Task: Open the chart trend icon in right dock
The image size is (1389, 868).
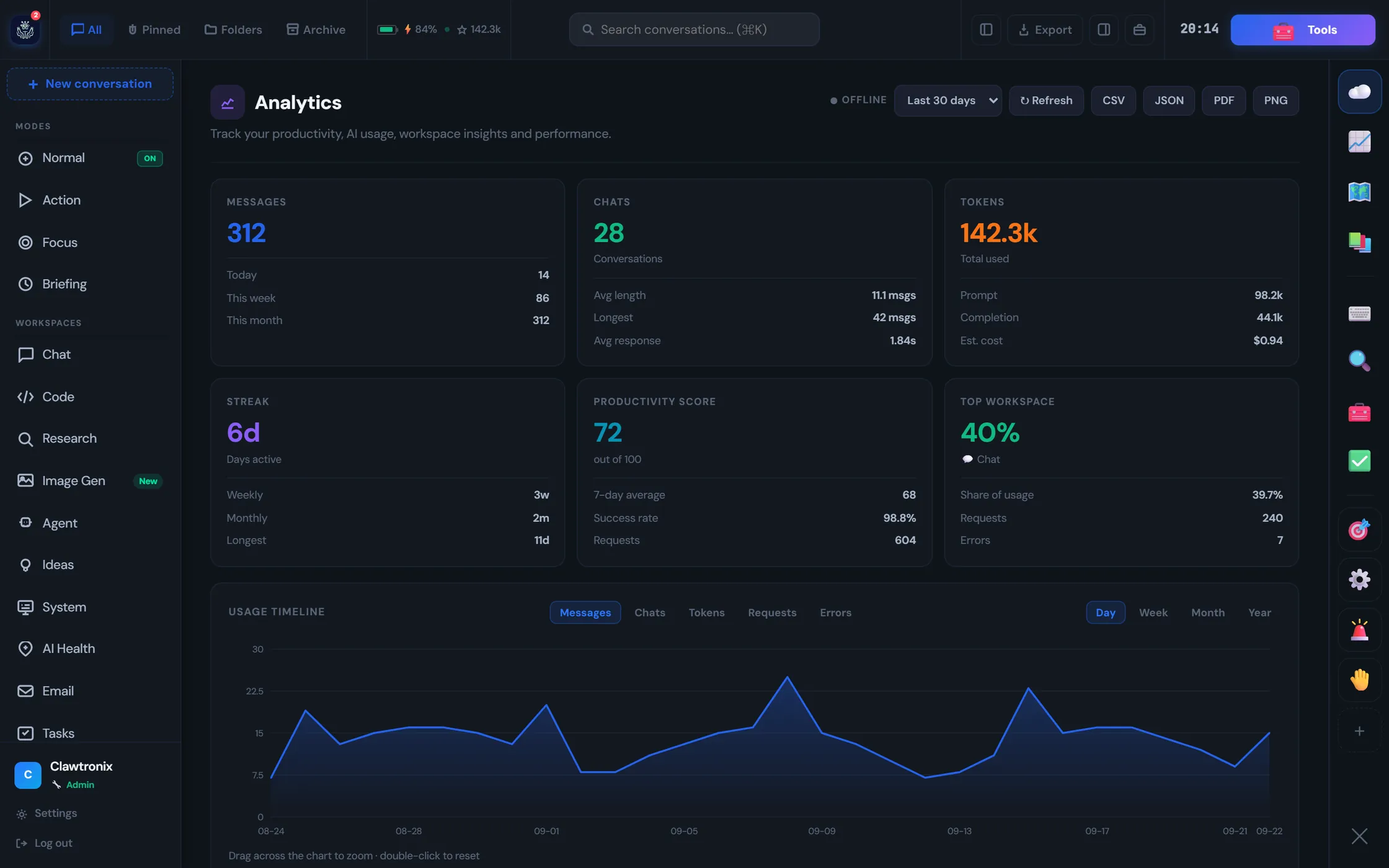Action: [1359, 142]
